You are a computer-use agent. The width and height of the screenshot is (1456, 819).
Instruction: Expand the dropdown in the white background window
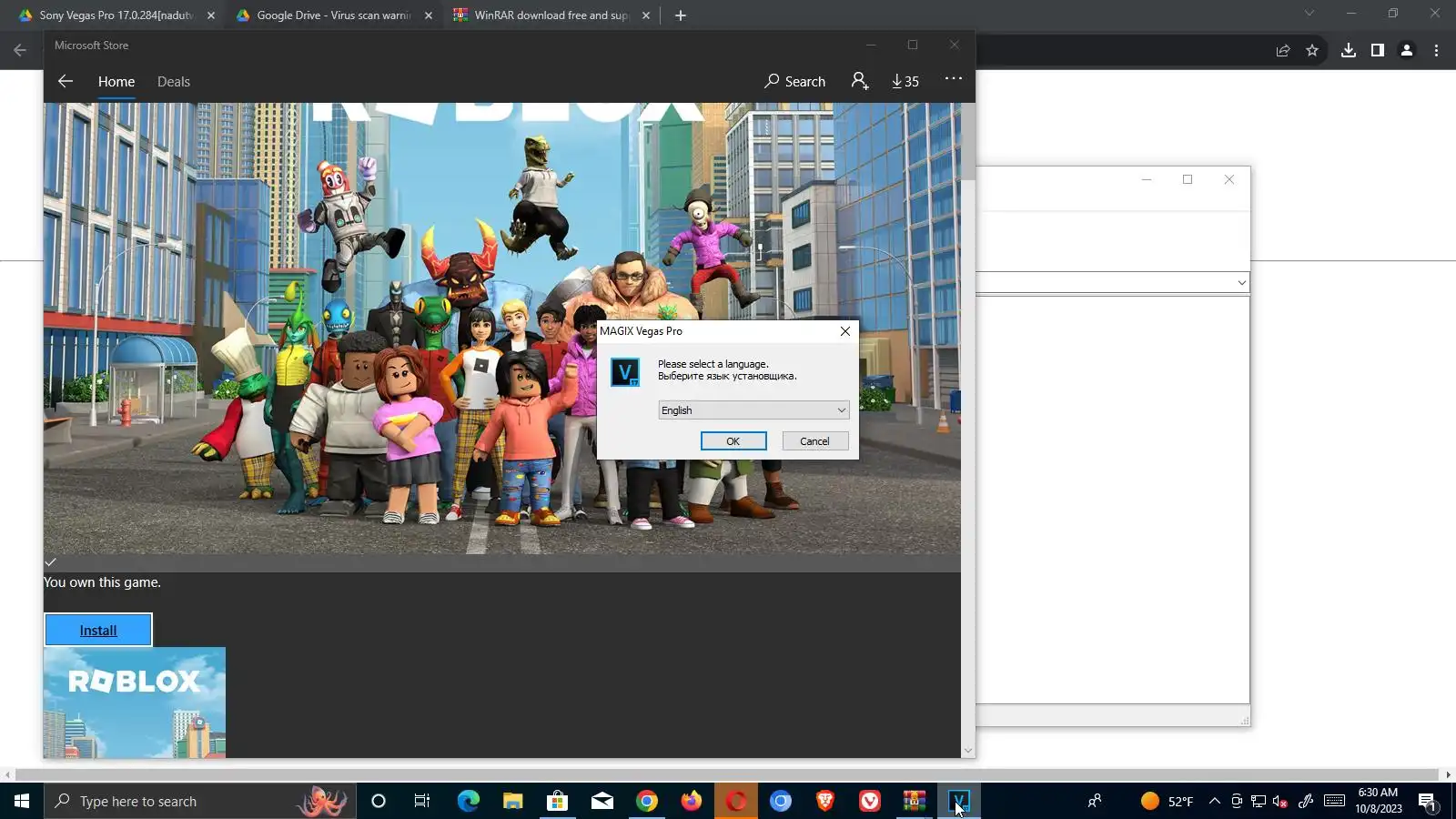click(1241, 283)
